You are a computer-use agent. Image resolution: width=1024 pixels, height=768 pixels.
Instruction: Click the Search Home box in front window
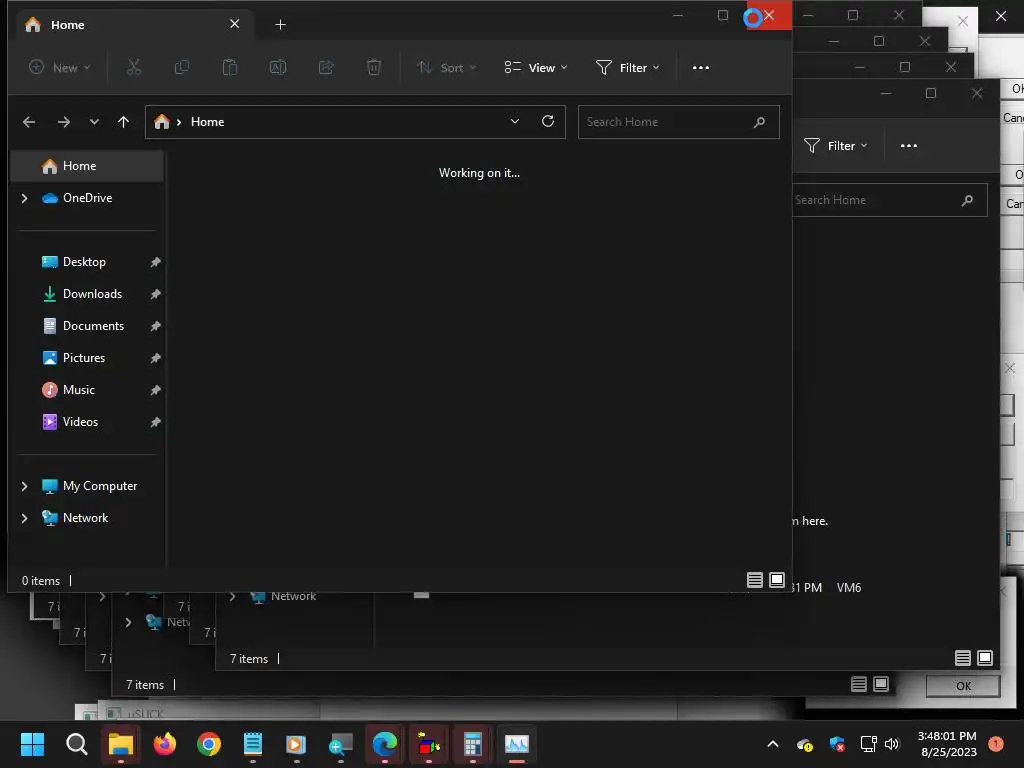[x=679, y=122]
